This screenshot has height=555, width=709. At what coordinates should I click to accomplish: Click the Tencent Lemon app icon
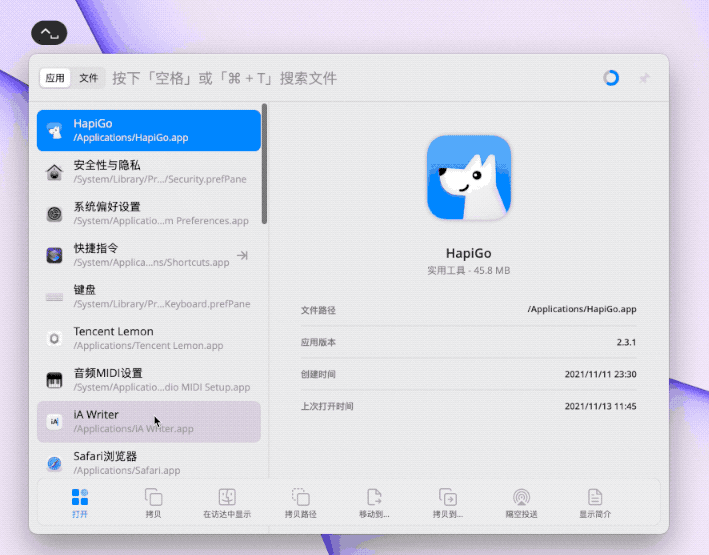pos(54,338)
